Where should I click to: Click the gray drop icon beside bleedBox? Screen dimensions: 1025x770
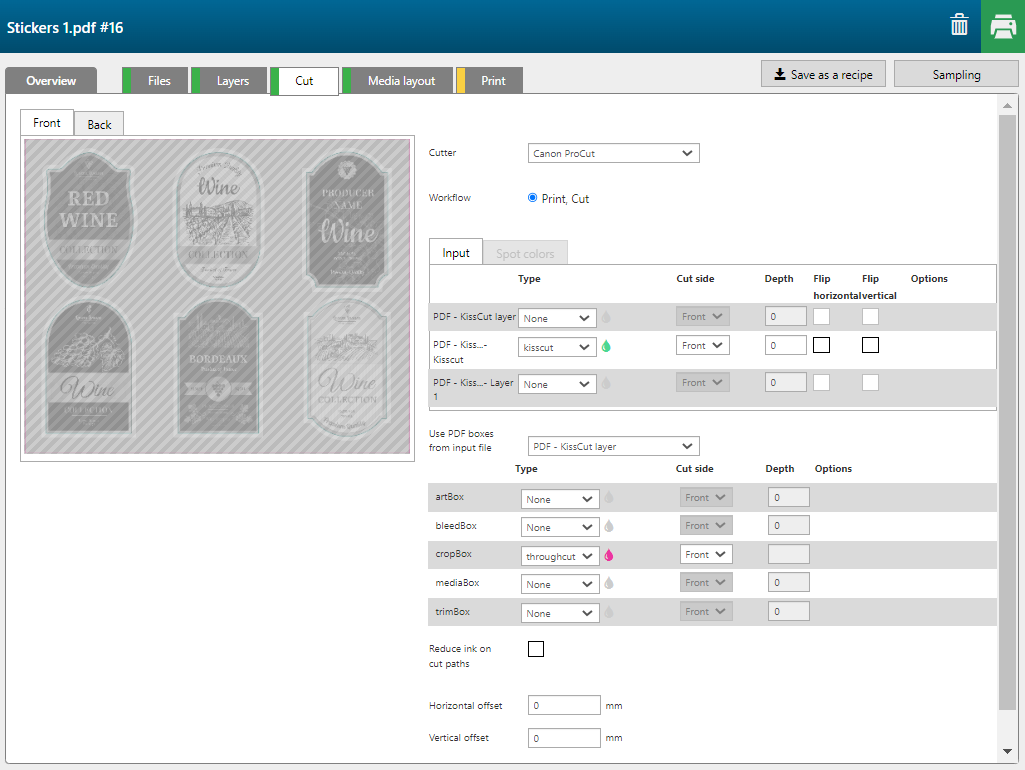click(x=608, y=527)
